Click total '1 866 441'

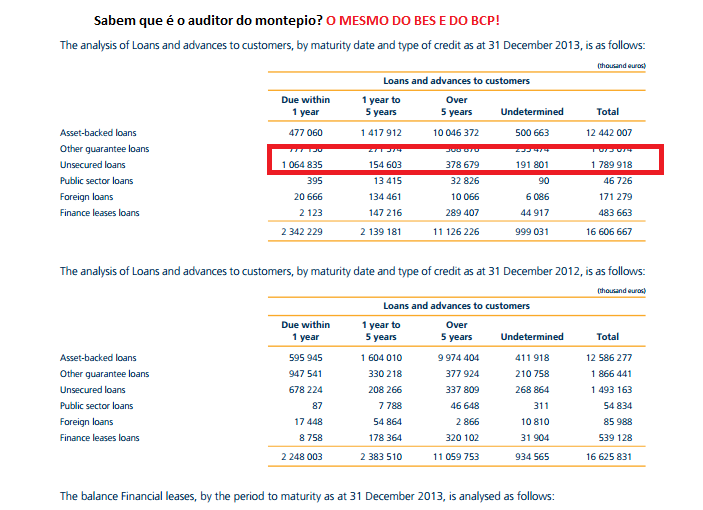coord(612,374)
